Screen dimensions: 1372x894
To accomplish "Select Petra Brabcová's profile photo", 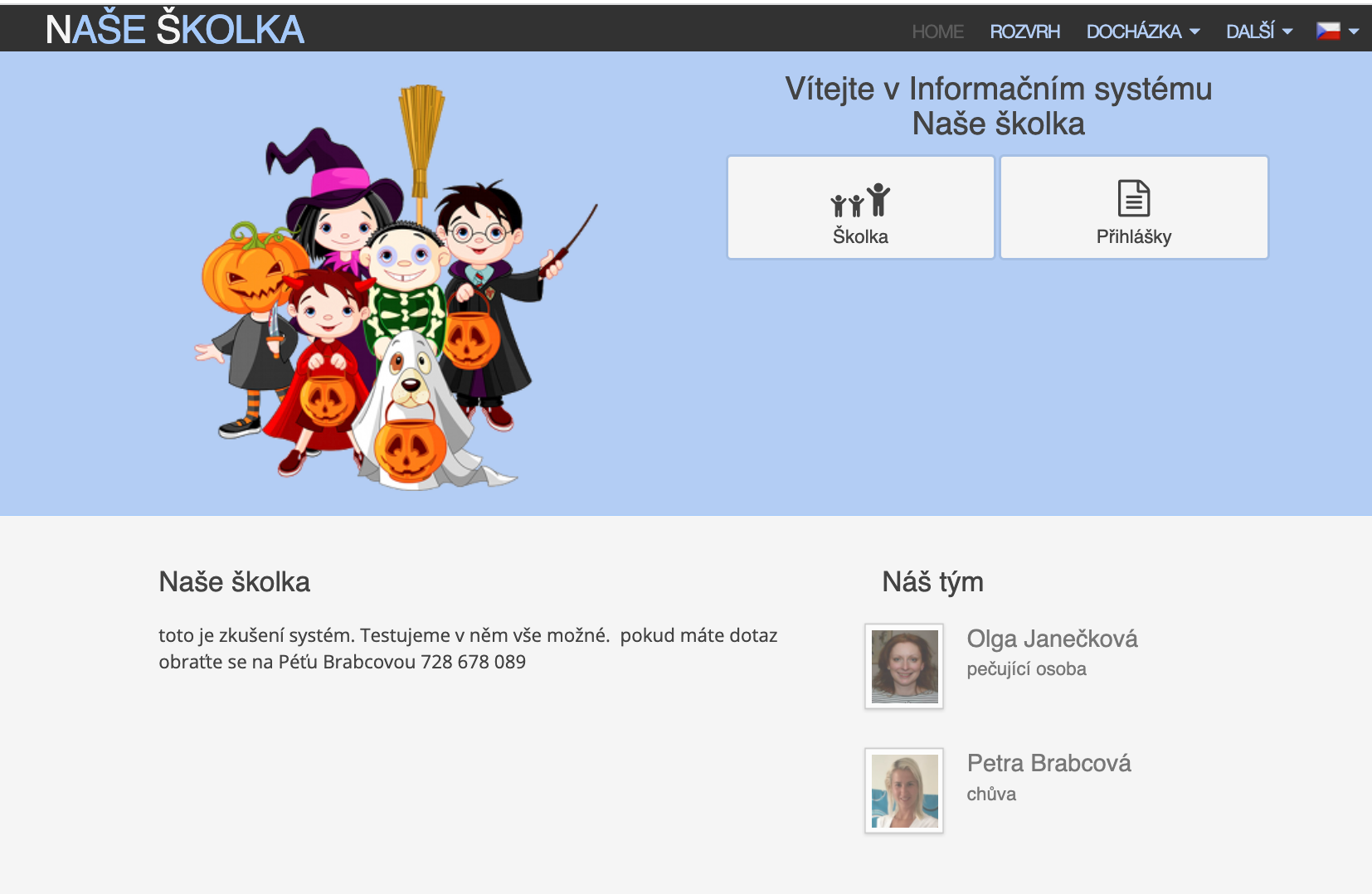I will click(904, 790).
